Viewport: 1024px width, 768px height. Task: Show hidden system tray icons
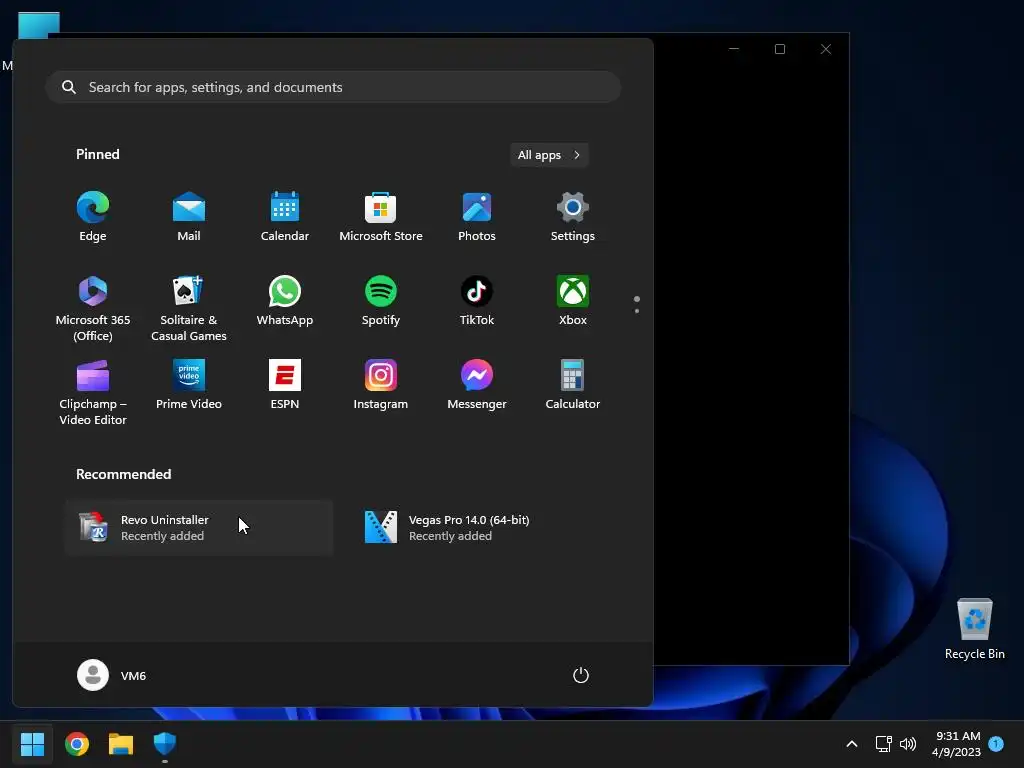[852, 744]
